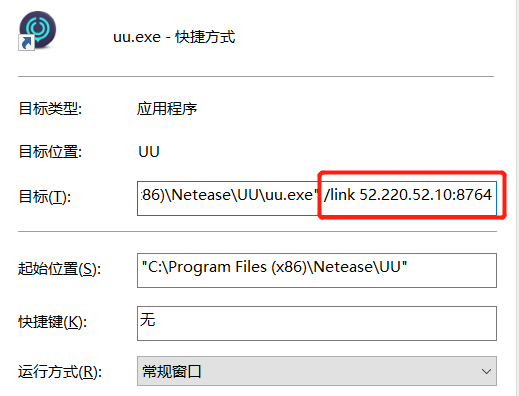This screenshot has width=519, height=396.
Task: Click the shortcut arrow overlay on the icon
Action: [x=26, y=43]
